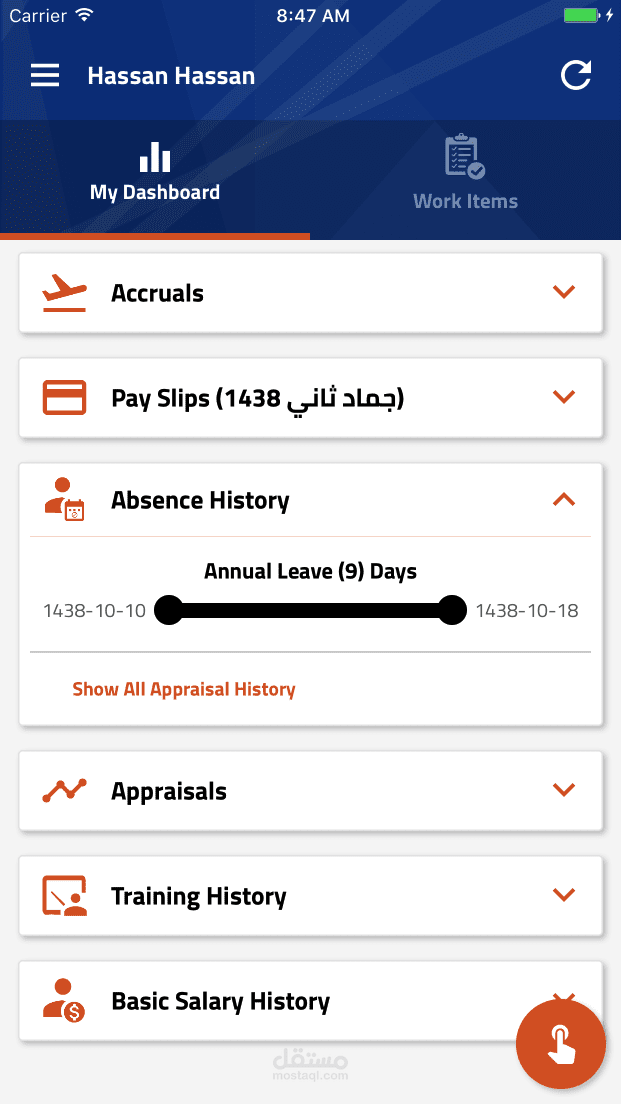
Task: Tap the Pay Slips card icon
Action: click(64, 398)
